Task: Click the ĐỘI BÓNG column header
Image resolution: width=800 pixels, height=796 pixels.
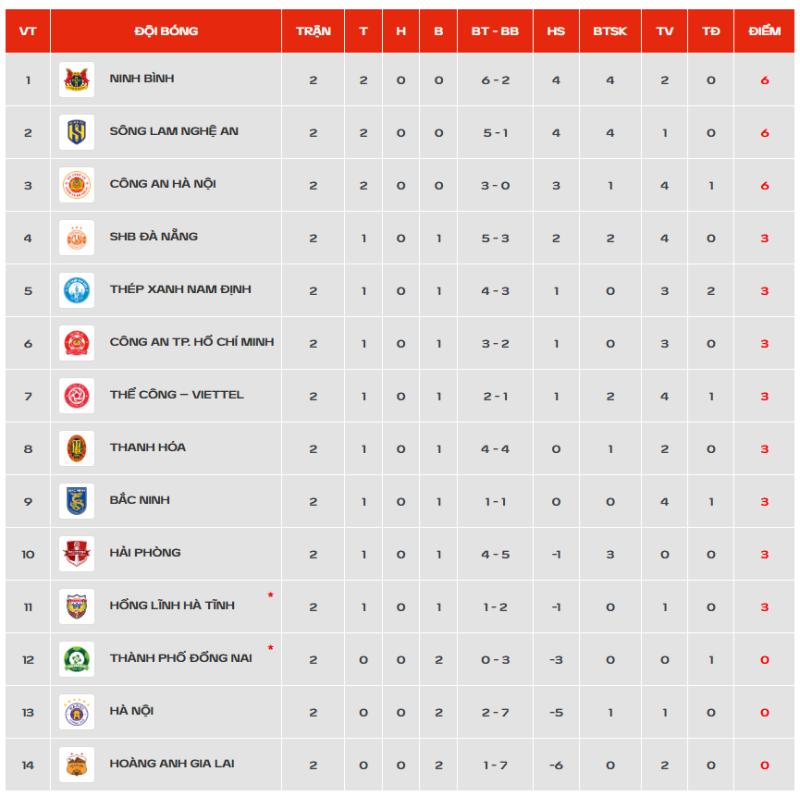Action: point(166,31)
